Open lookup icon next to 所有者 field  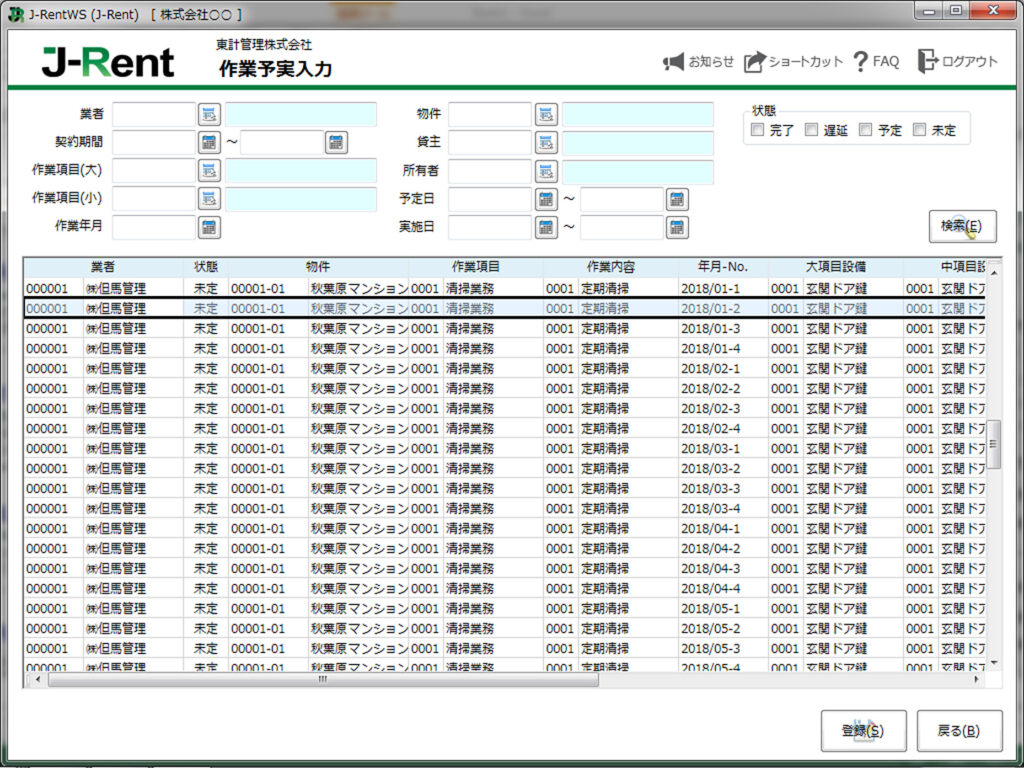coord(546,171)
